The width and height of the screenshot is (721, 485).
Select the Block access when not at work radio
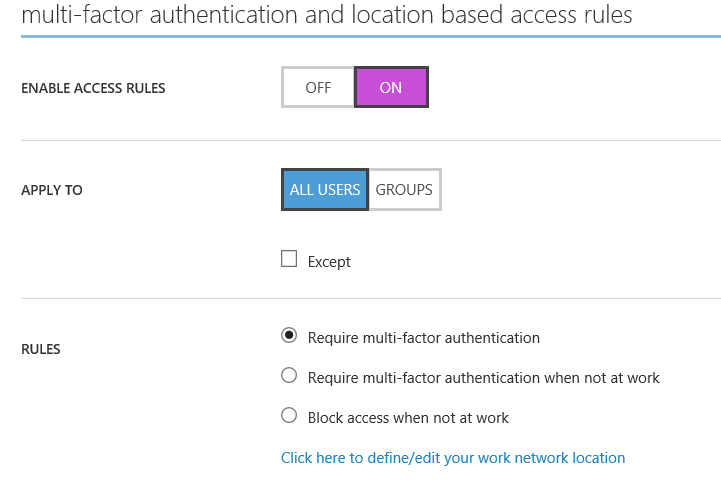(x=289, y=415)
